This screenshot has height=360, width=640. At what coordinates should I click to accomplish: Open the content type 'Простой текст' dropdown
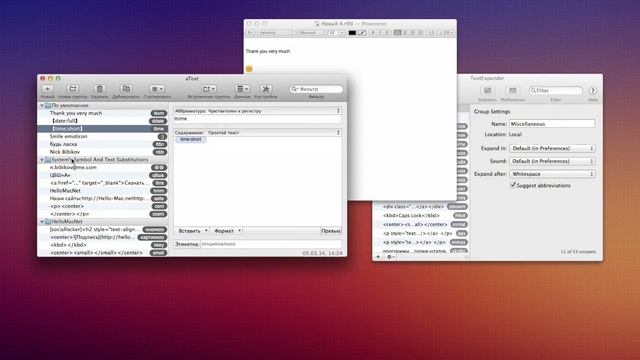point(258,133)
